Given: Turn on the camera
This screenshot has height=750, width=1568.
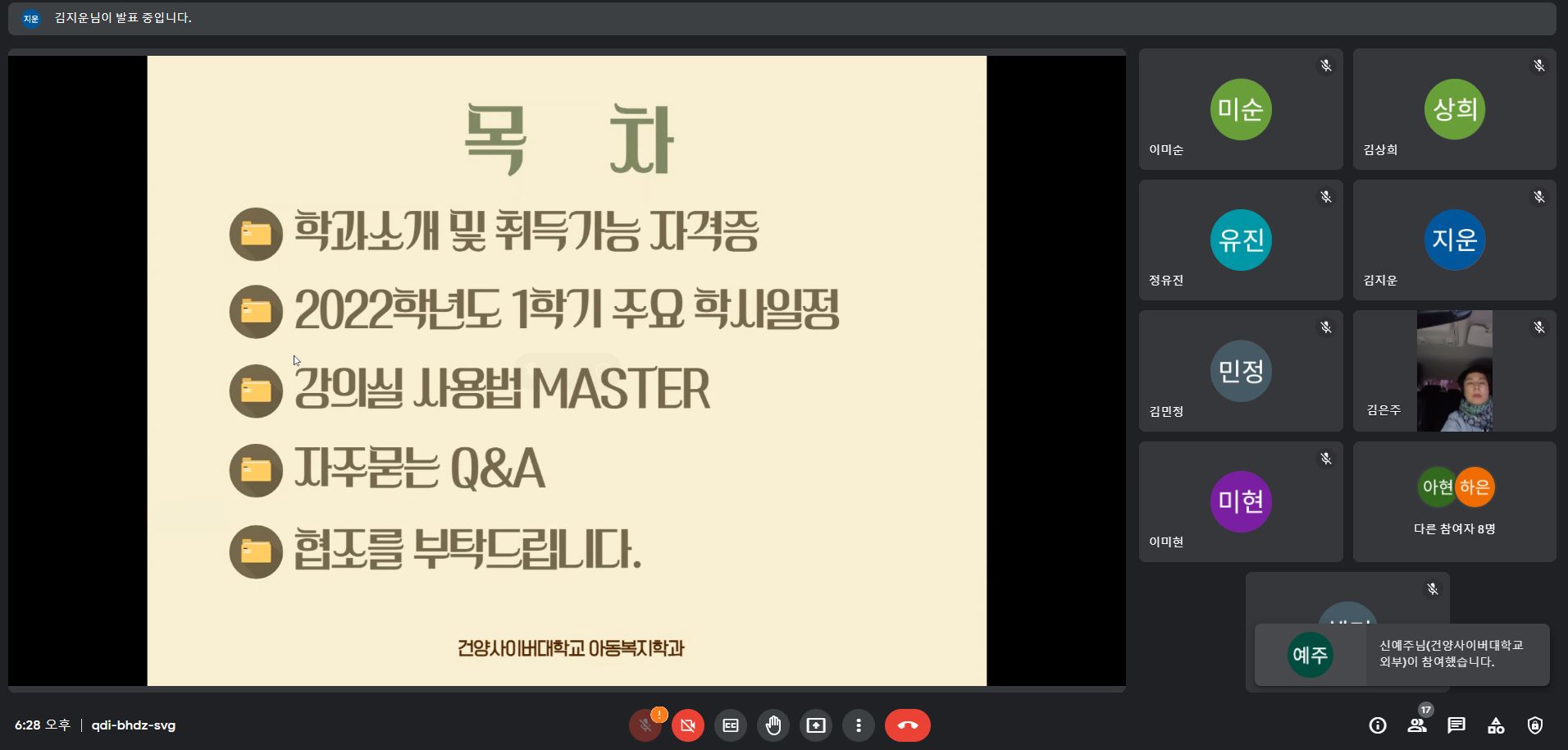Looking at the screenshot, I should [688, 725].
